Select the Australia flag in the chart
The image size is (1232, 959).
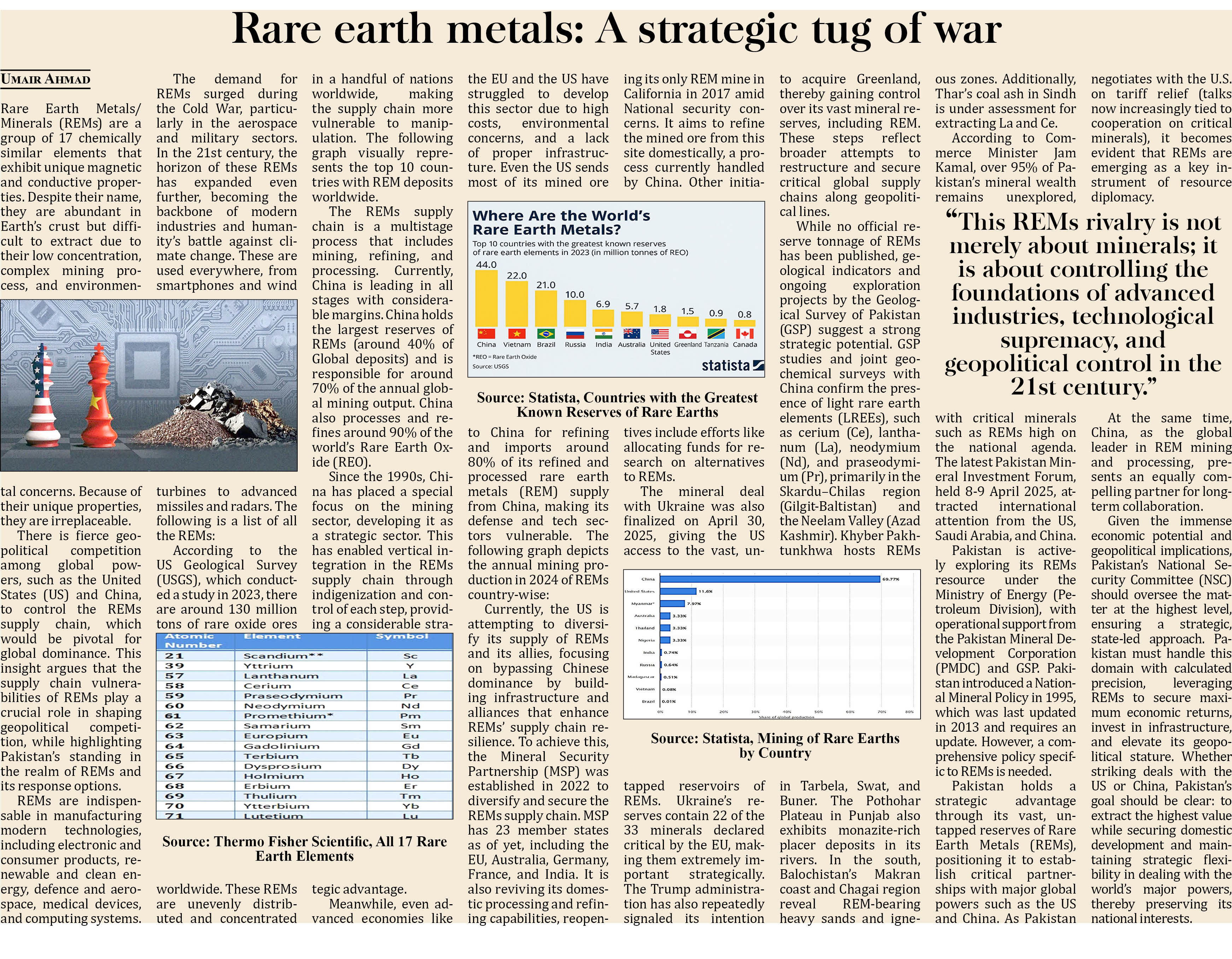(x=632, y=334)
